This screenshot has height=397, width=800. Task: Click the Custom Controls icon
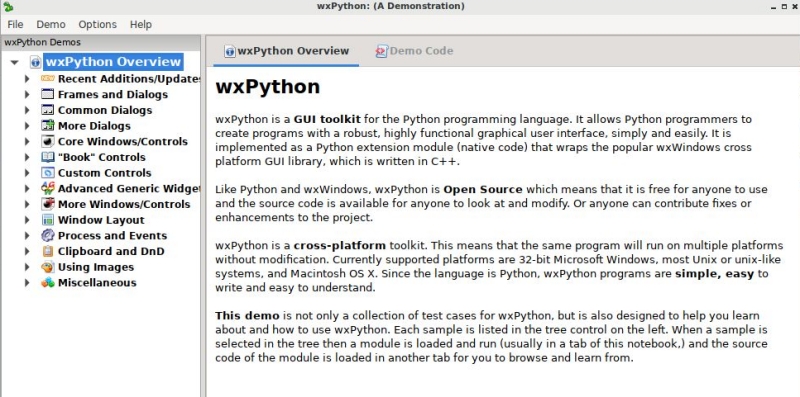47,173
